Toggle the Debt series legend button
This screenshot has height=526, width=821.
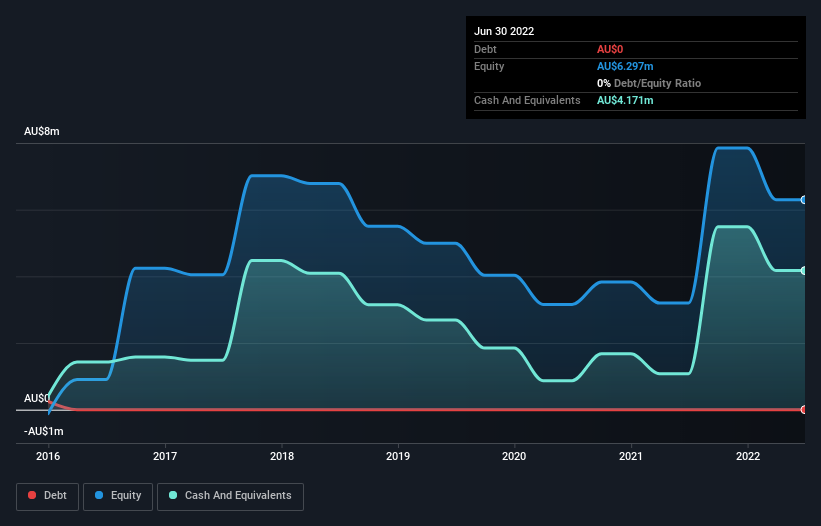pos(47,496)
